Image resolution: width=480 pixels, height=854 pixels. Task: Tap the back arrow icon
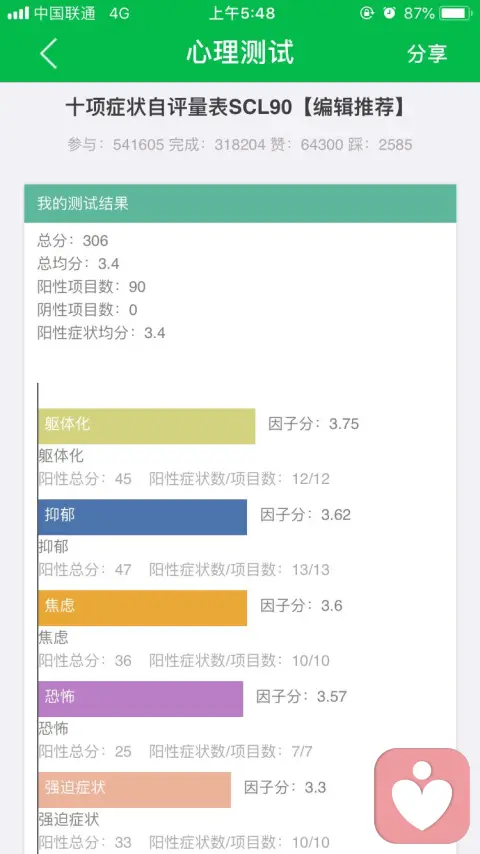(48, 53)
